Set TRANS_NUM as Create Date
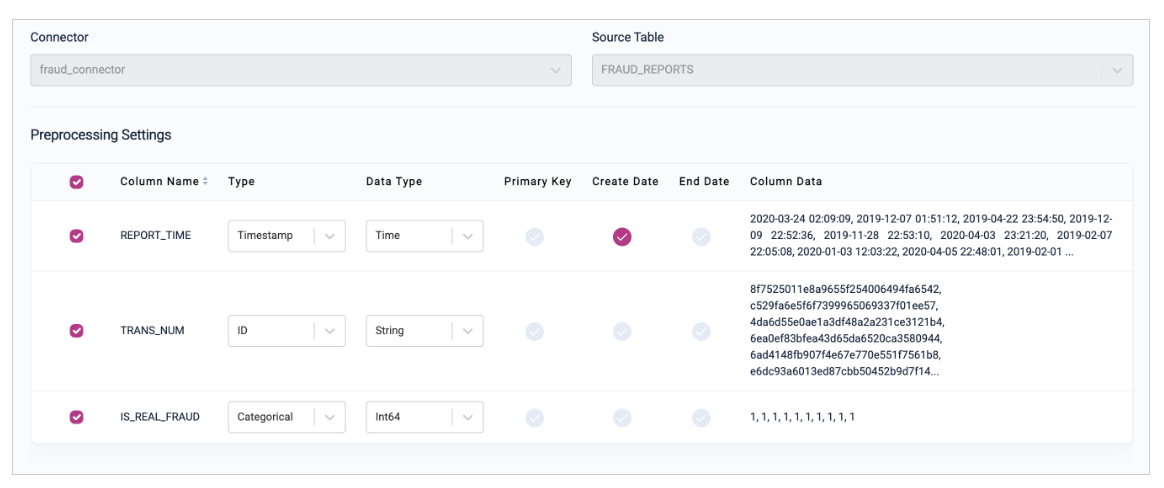The width and height of the screenshot is (1164, 488). (622, 331)
